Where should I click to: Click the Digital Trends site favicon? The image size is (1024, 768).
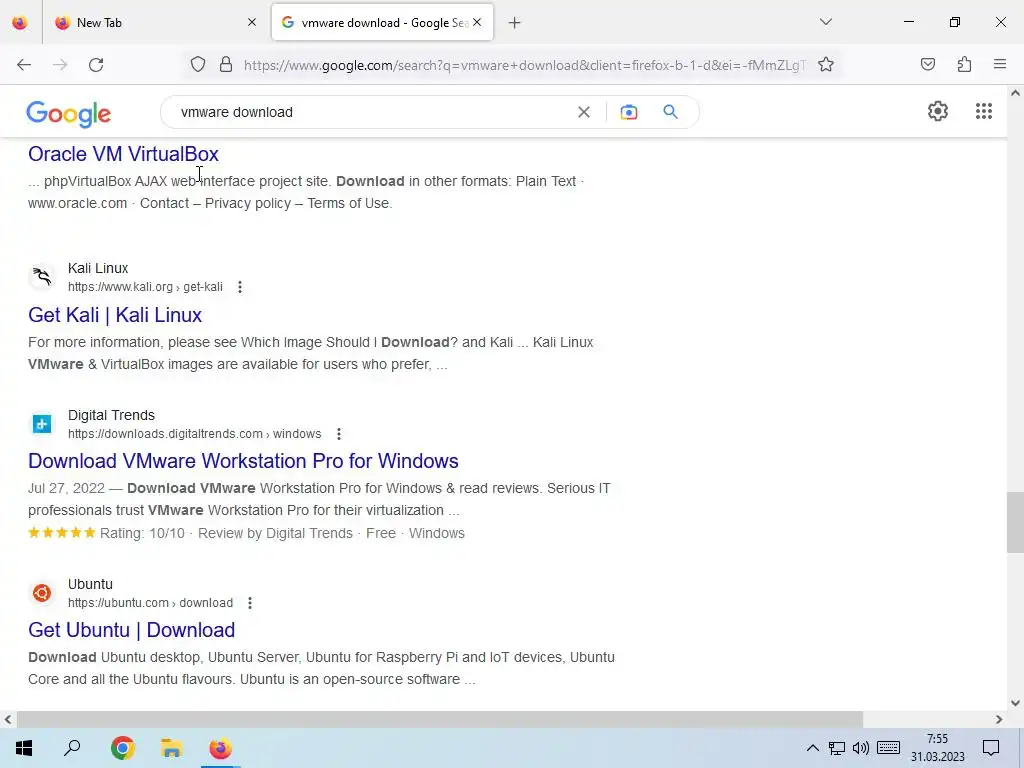(42, 424)
